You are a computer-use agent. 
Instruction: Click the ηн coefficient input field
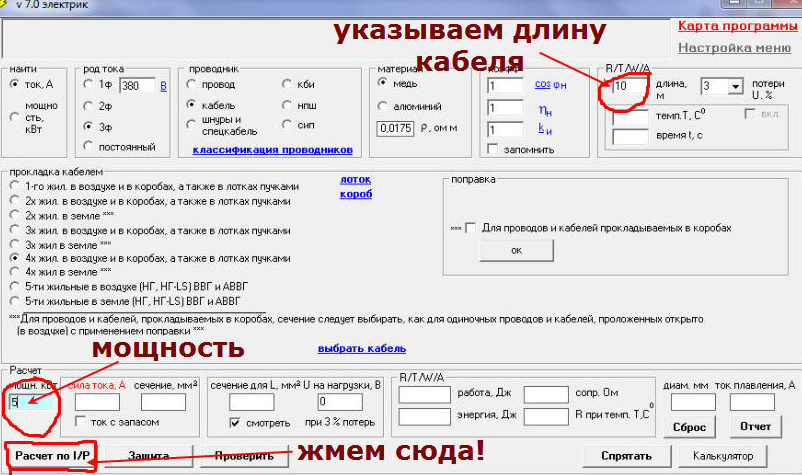pos(505,108)
